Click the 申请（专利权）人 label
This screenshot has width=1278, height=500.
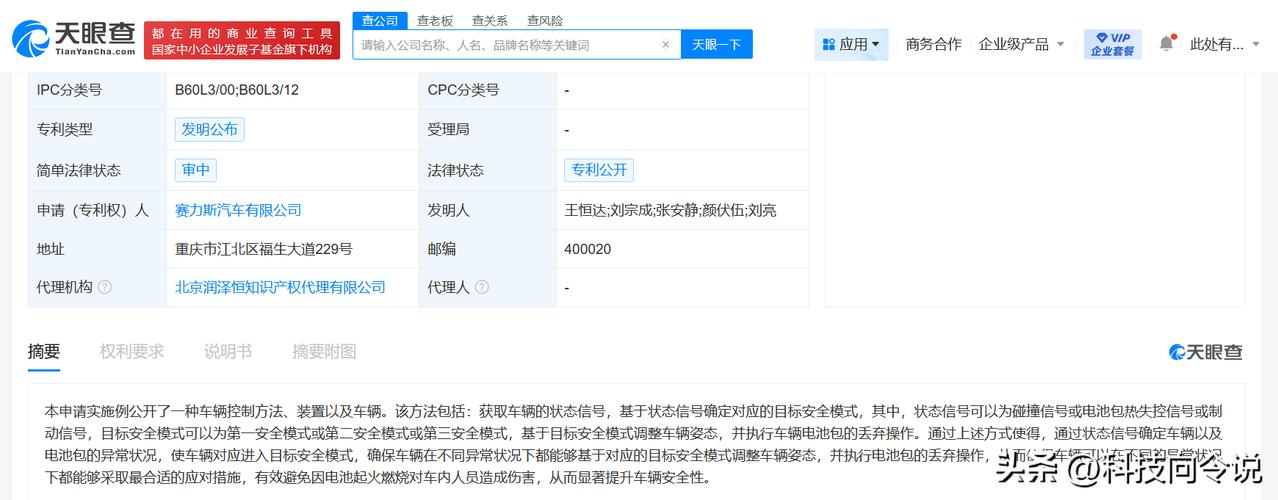point(93,210)
